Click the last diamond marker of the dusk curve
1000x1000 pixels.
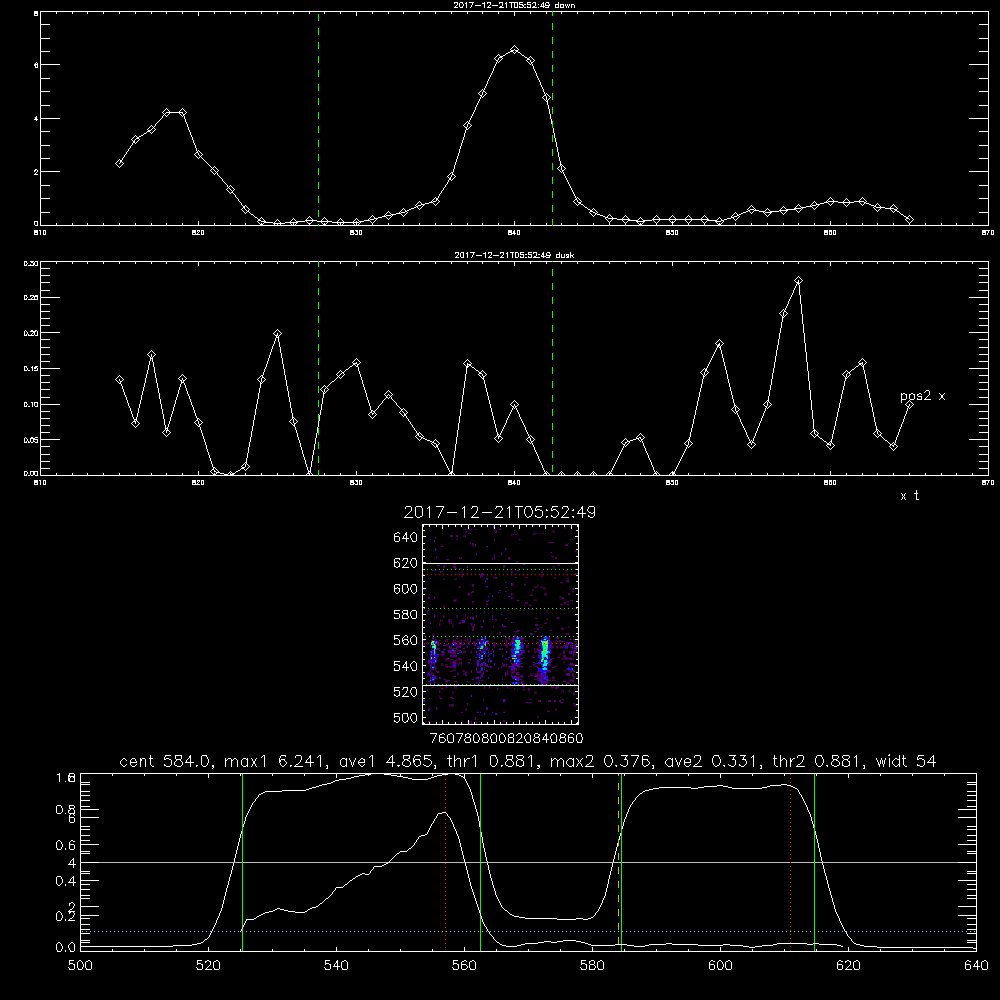click(909, 404)
